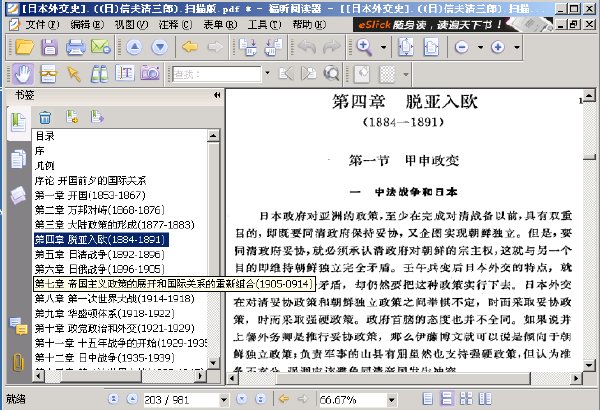
Task: Expand the zoom out dropdown arrow
Action: 480,47
